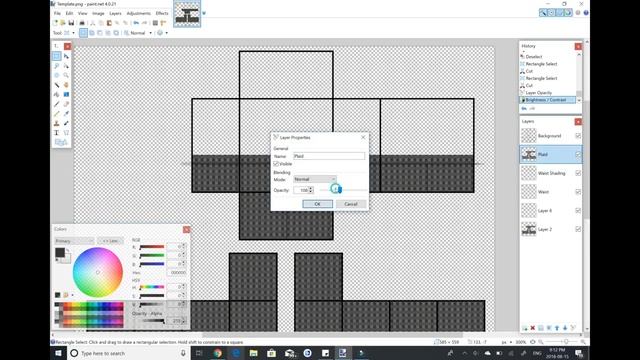Open the File menu
The image size is (640, 360).
[57, 13]
